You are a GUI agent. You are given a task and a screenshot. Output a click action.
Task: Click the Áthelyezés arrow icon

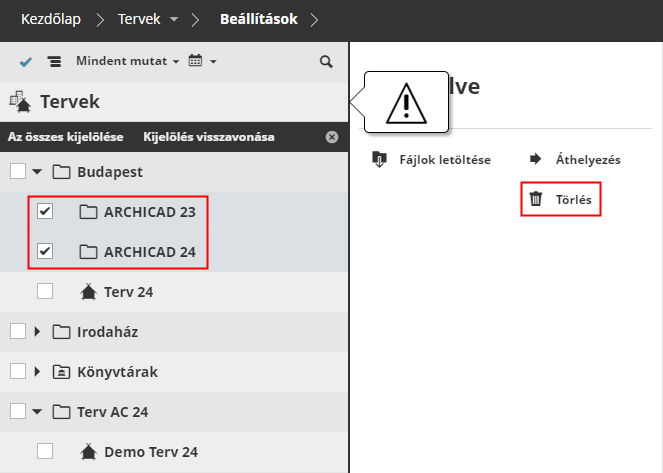pos(535,159)
